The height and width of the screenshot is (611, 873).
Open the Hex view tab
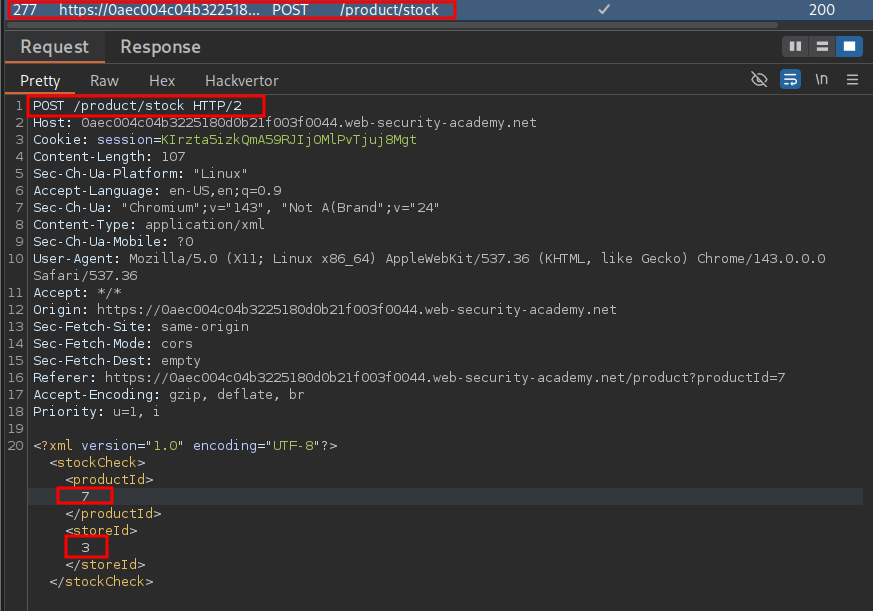pyautogui.click(x=162, y=81)
